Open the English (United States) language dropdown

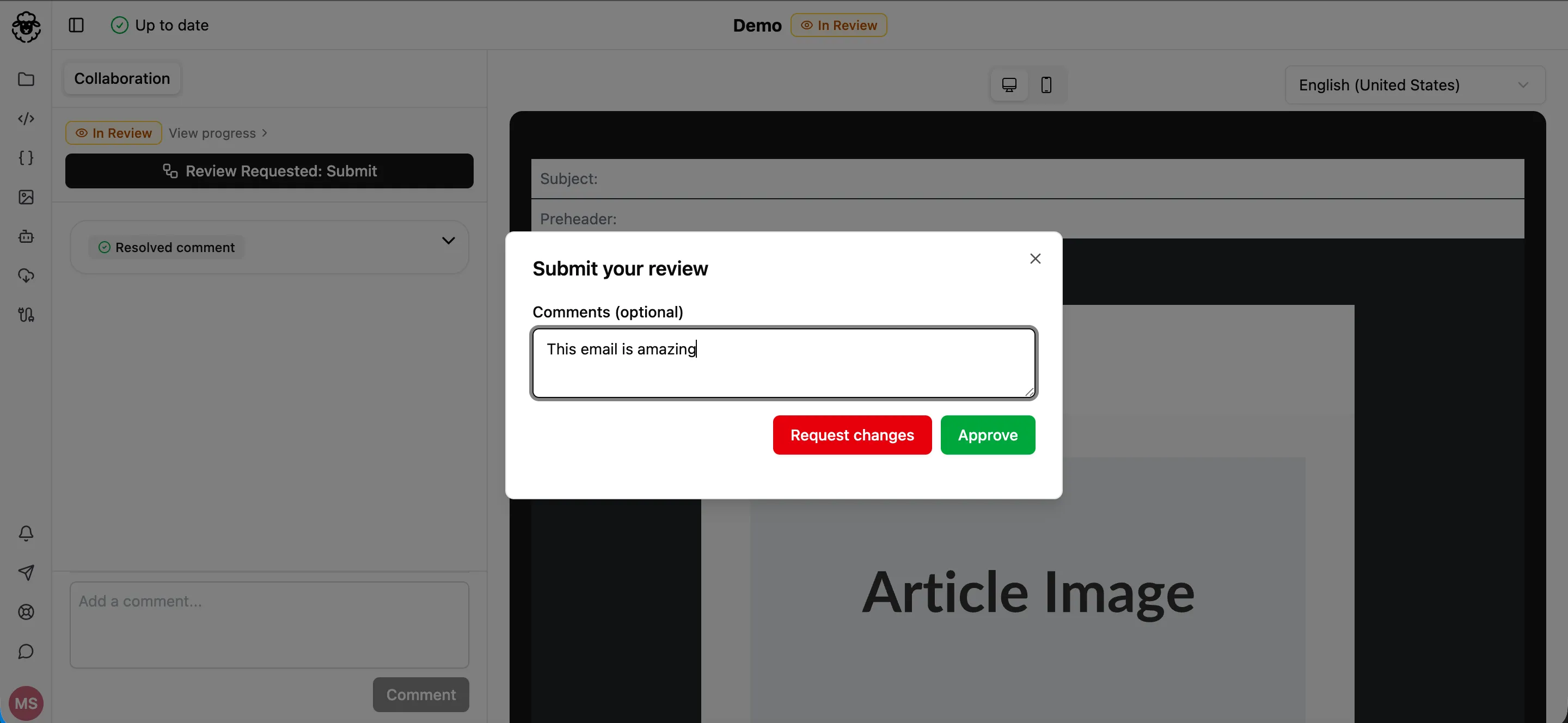(1414, 84)
